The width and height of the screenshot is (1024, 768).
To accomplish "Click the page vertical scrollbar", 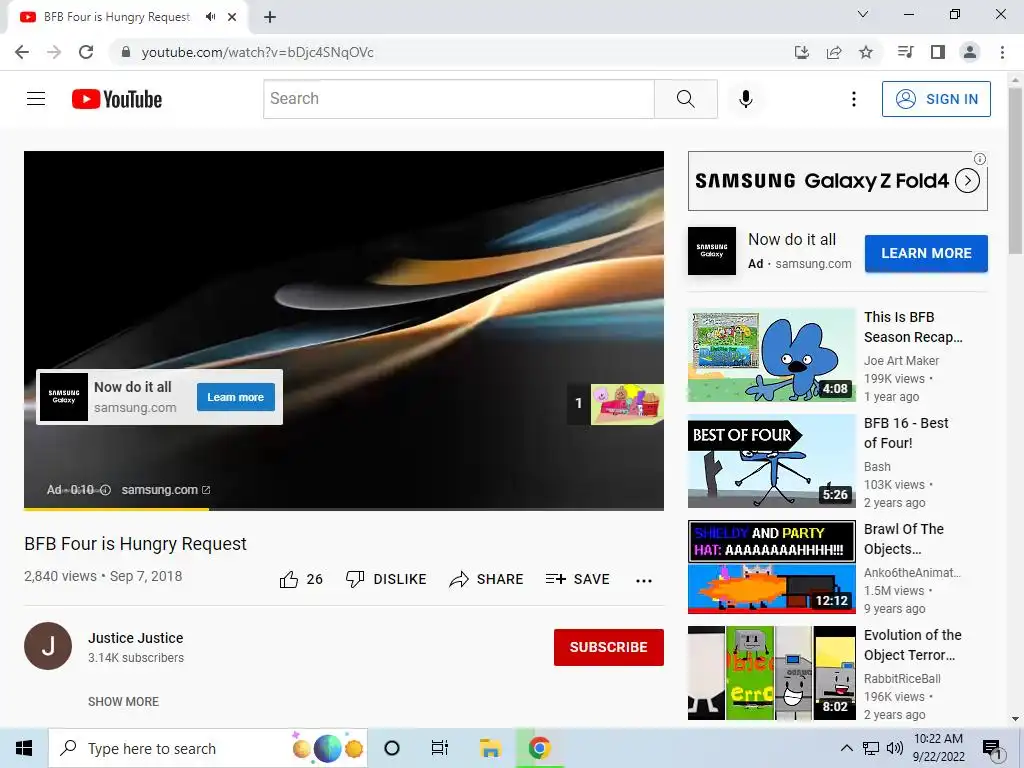I will (1015, 172).
